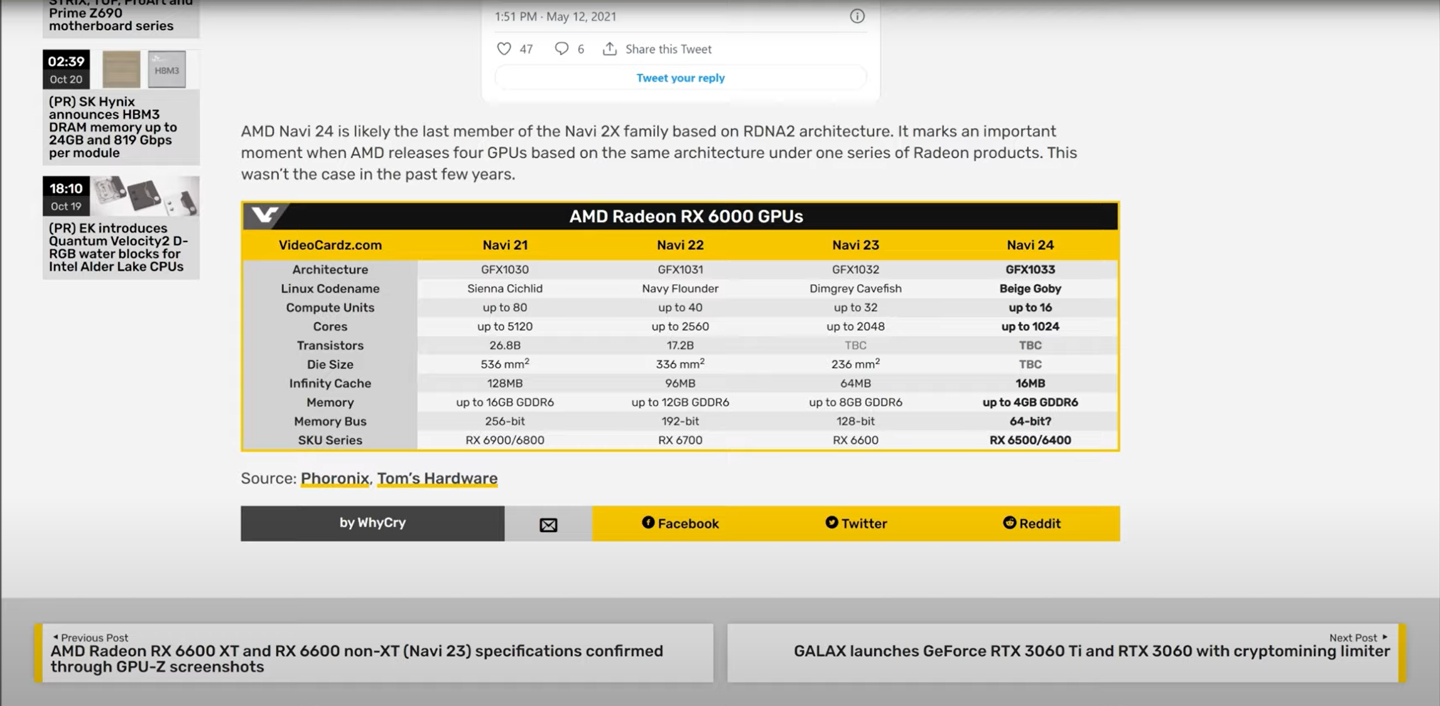1440x706 pixels.
Task: Open the Phoronix source link
Action: point(335,479)
